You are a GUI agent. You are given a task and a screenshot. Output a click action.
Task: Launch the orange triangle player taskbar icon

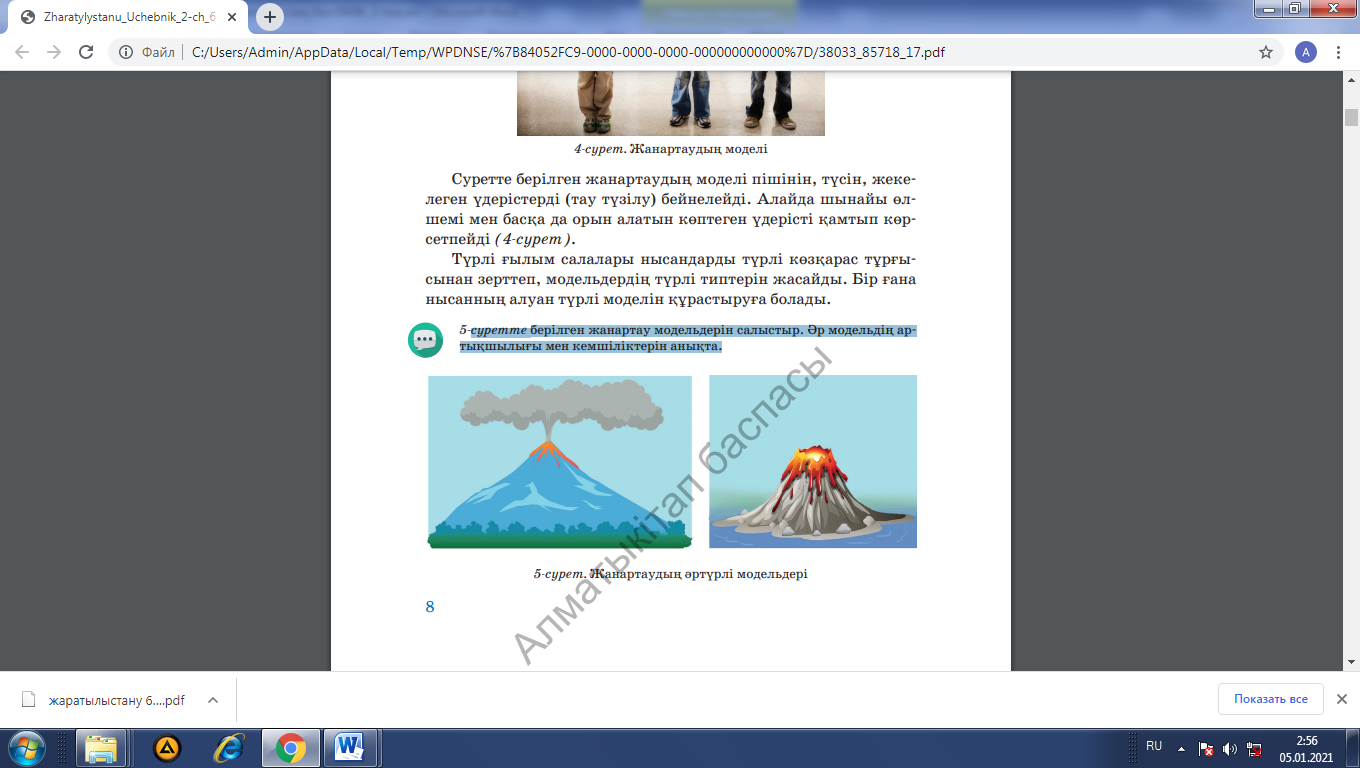tap(167, 748)
